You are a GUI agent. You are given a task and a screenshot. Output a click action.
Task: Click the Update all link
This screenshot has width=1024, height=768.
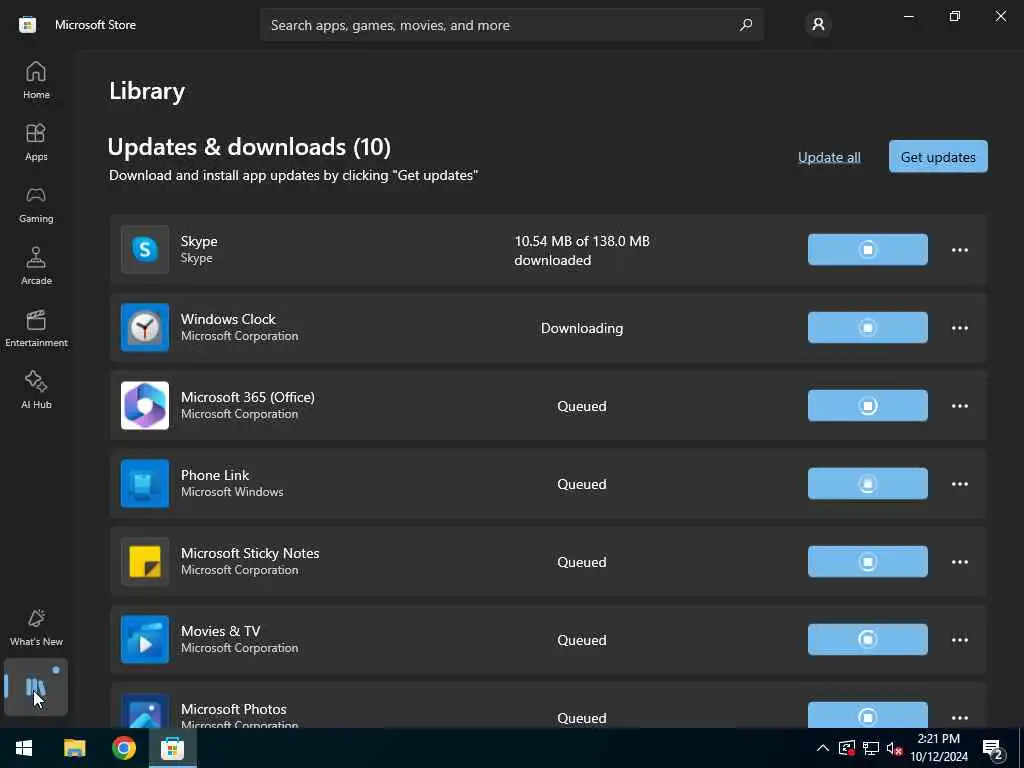829,157
